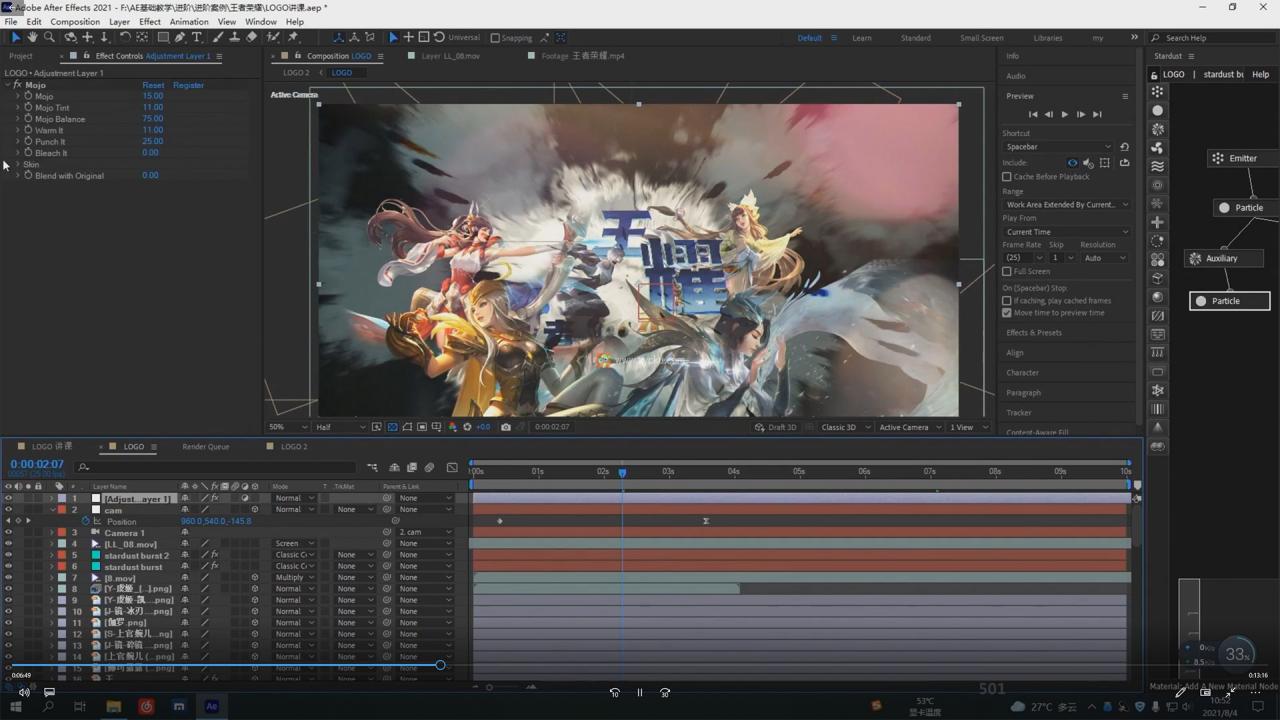Viewport: 1280px width, 720px height.
Task: Open the Shortcut Spacebar dropdown
Action: coord(1058,147)
